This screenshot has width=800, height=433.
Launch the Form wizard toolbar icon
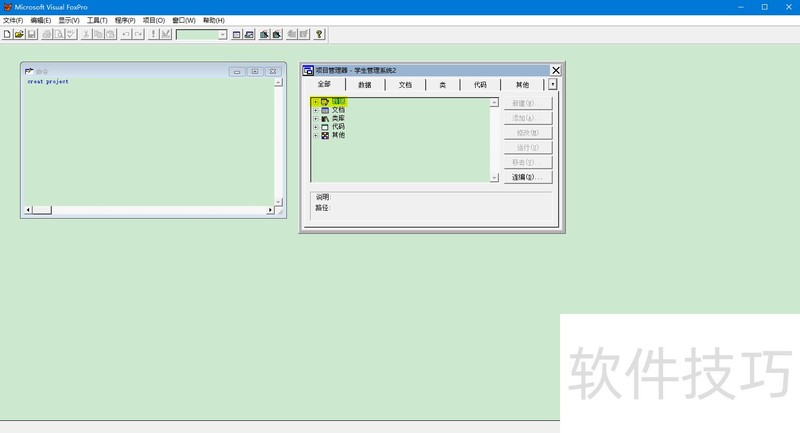coord(264,34)
